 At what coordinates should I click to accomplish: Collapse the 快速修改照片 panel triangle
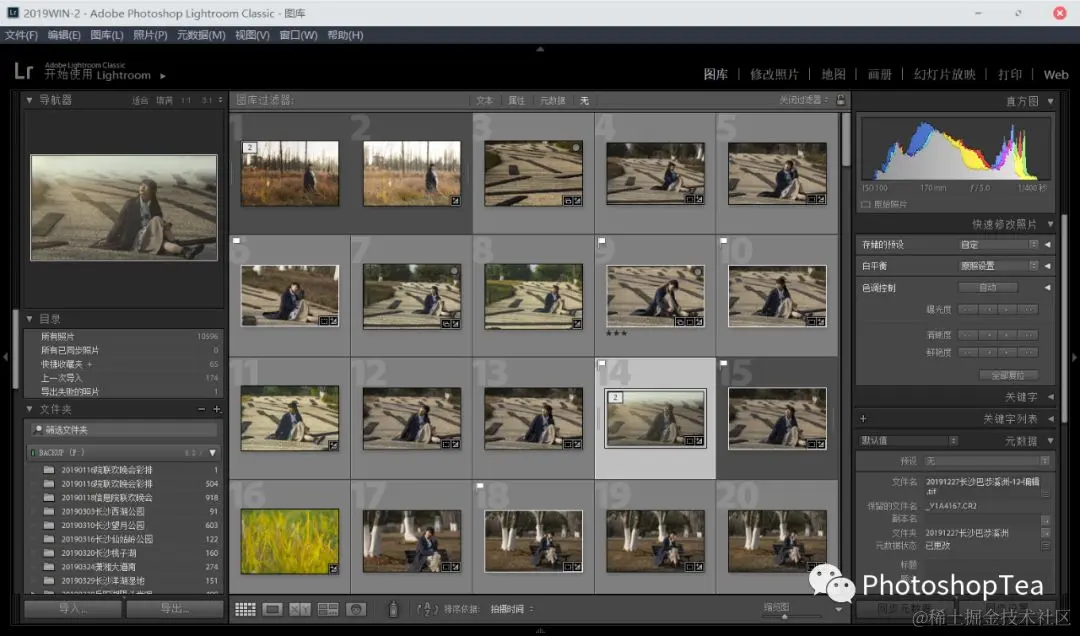pos(1050,224)
